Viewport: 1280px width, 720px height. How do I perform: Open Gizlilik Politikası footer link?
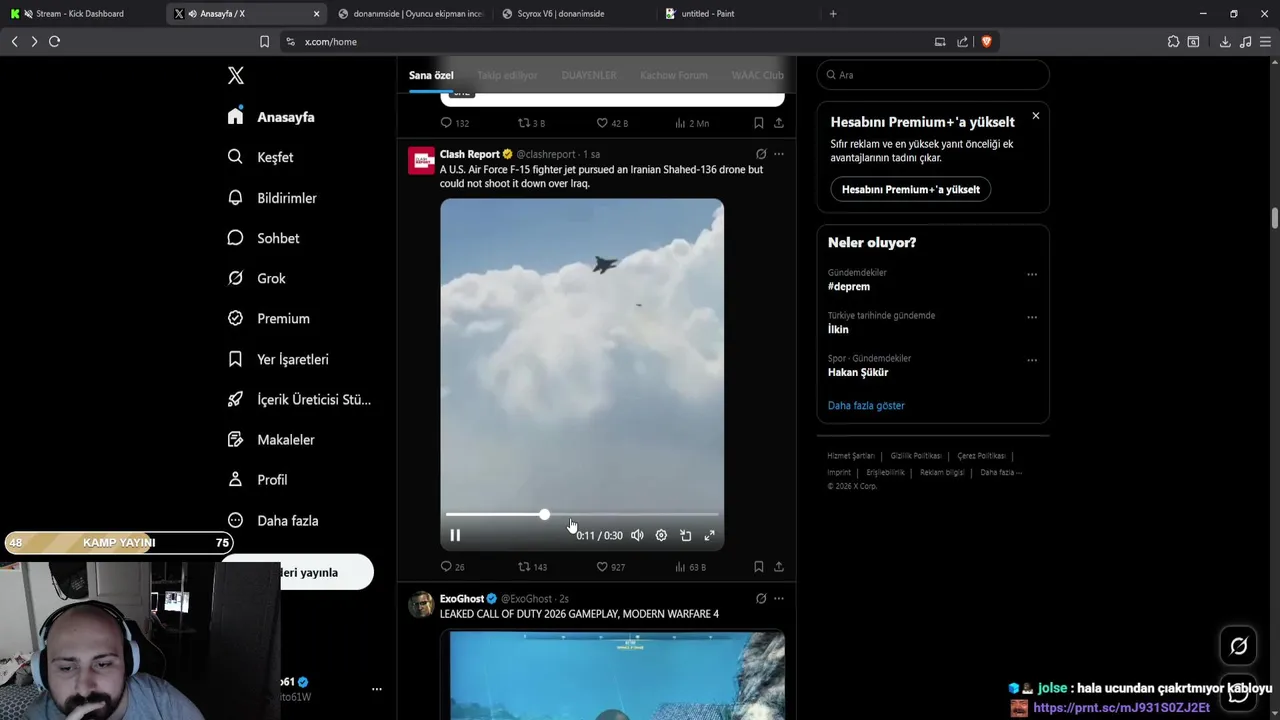click(x=916, y=456)
